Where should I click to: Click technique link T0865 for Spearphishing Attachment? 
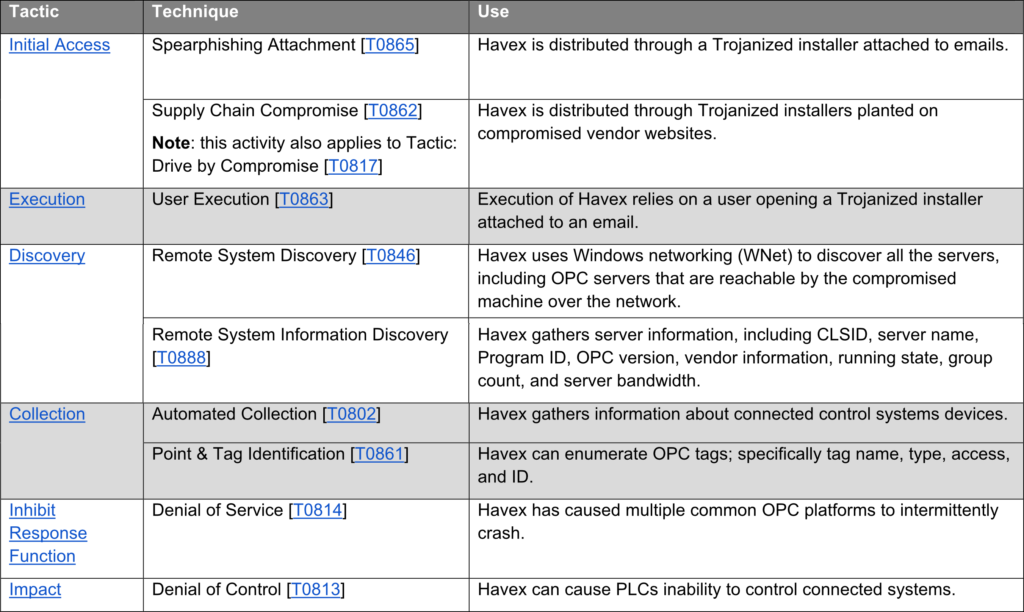[390, 45]
